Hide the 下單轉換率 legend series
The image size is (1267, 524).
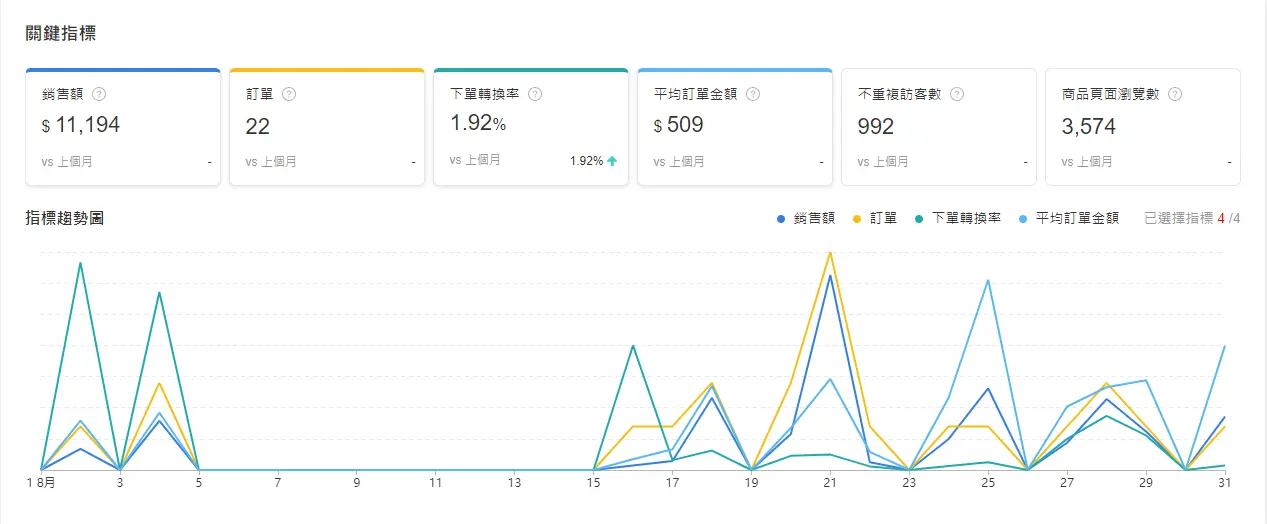click(x=958, y=218)
